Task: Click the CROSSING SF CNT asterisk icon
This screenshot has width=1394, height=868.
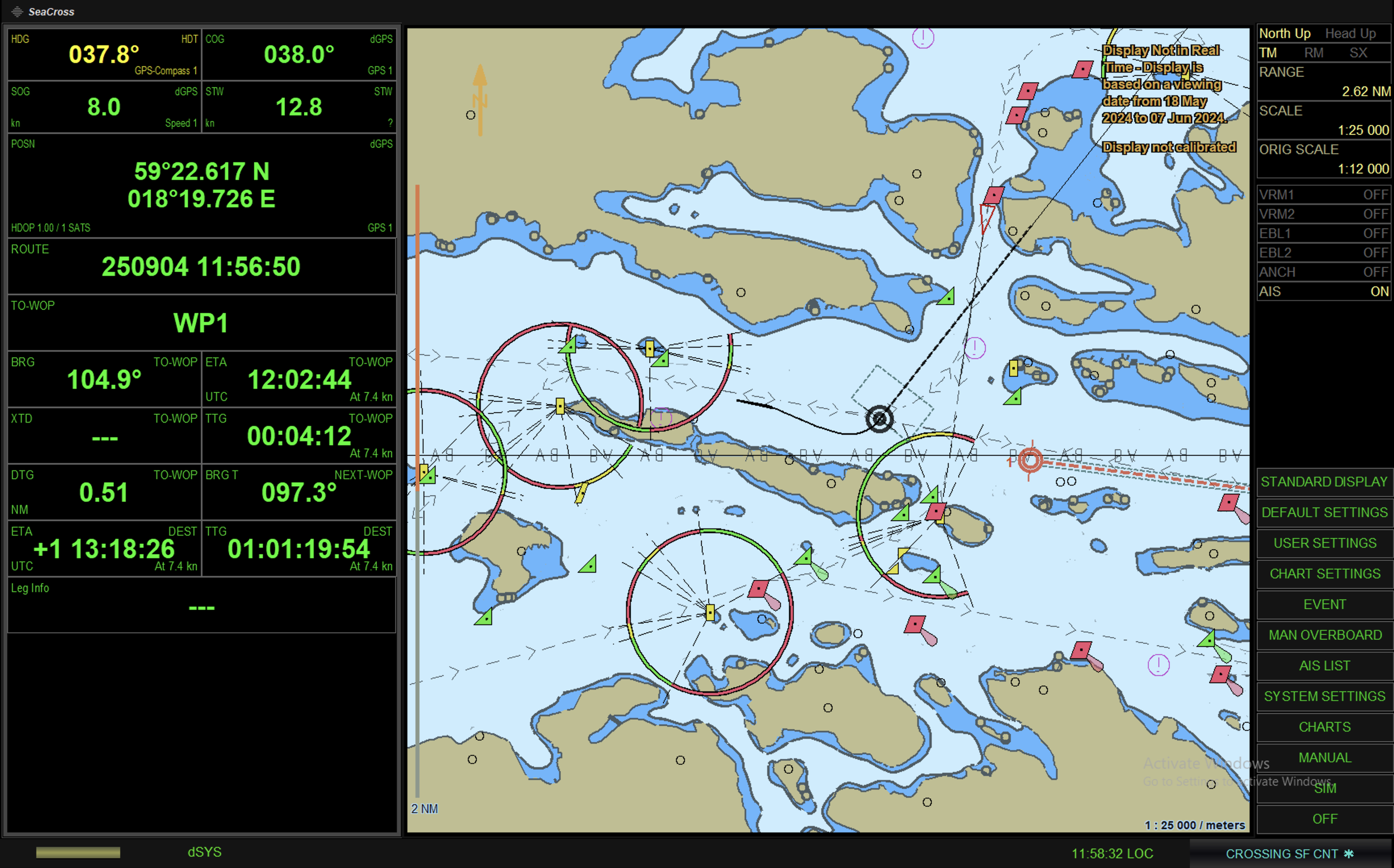Action: (x=1349, y=854)
